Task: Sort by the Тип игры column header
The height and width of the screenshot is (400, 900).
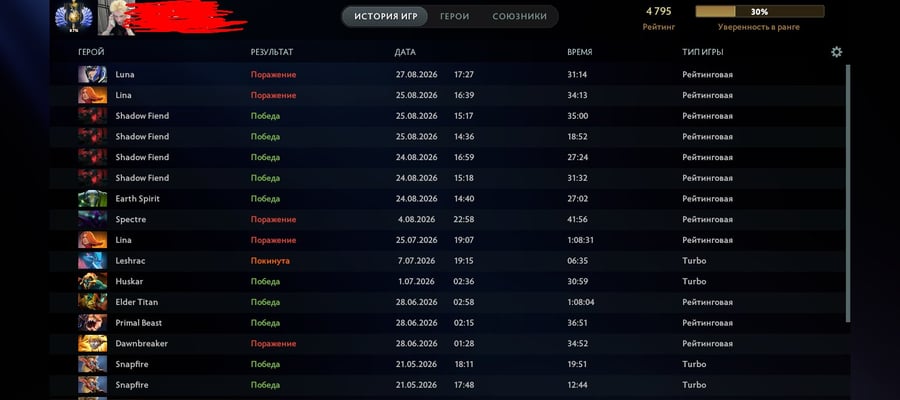Action: click(703, 52)
